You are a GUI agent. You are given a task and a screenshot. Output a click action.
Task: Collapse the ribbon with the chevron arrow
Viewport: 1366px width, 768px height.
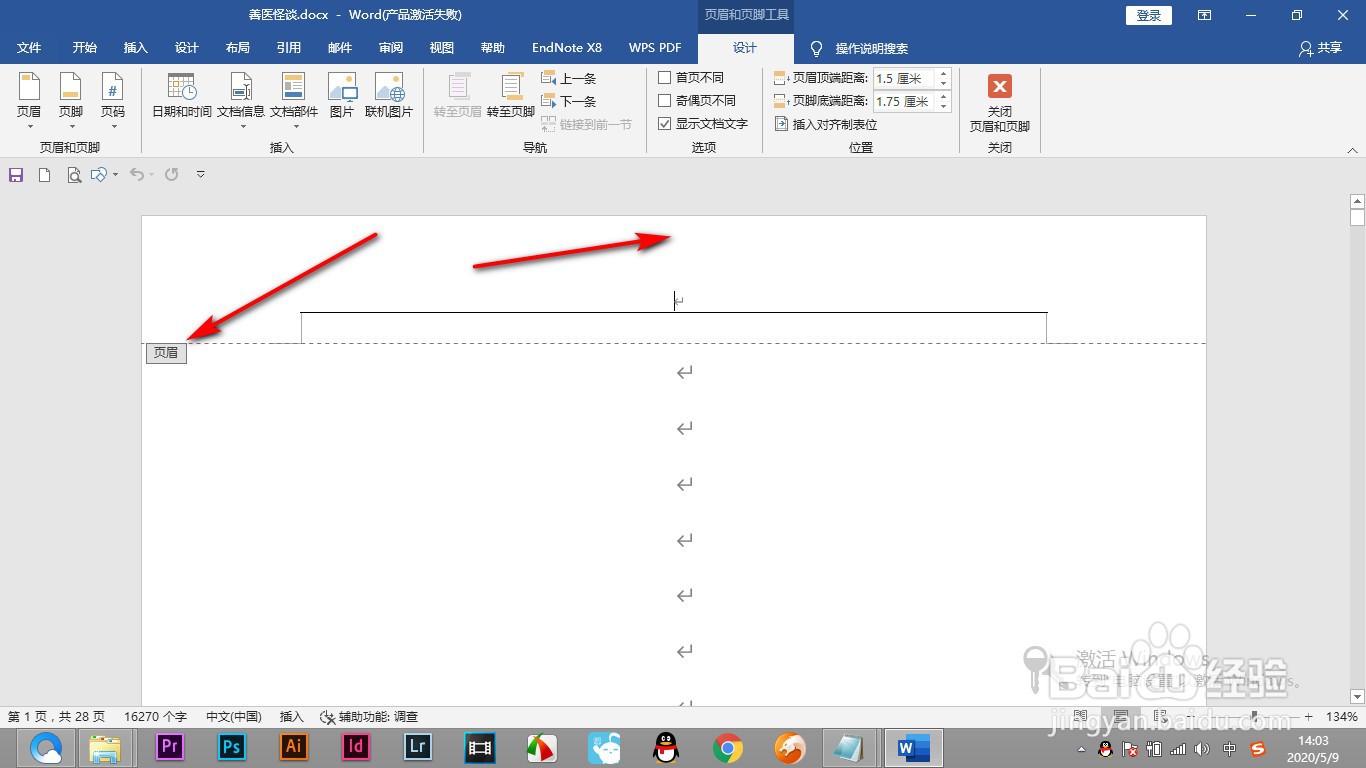coord(1352,150)
